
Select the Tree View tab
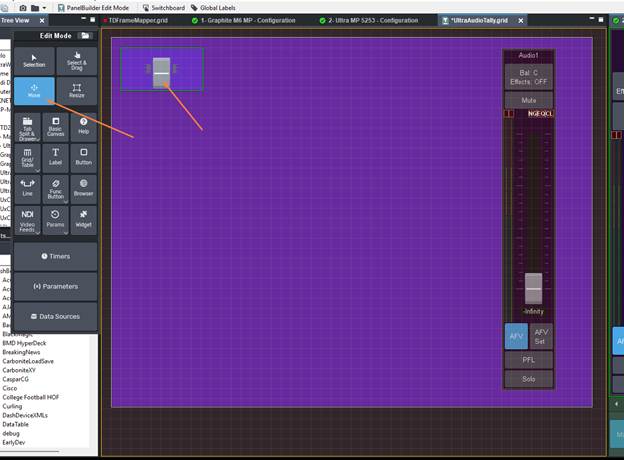(15, 20)
